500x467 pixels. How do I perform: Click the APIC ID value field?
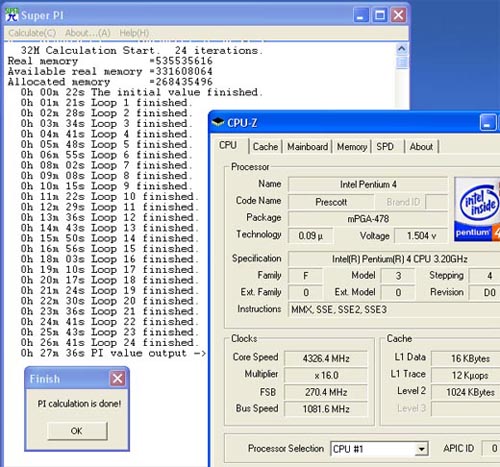coord(491,449)
